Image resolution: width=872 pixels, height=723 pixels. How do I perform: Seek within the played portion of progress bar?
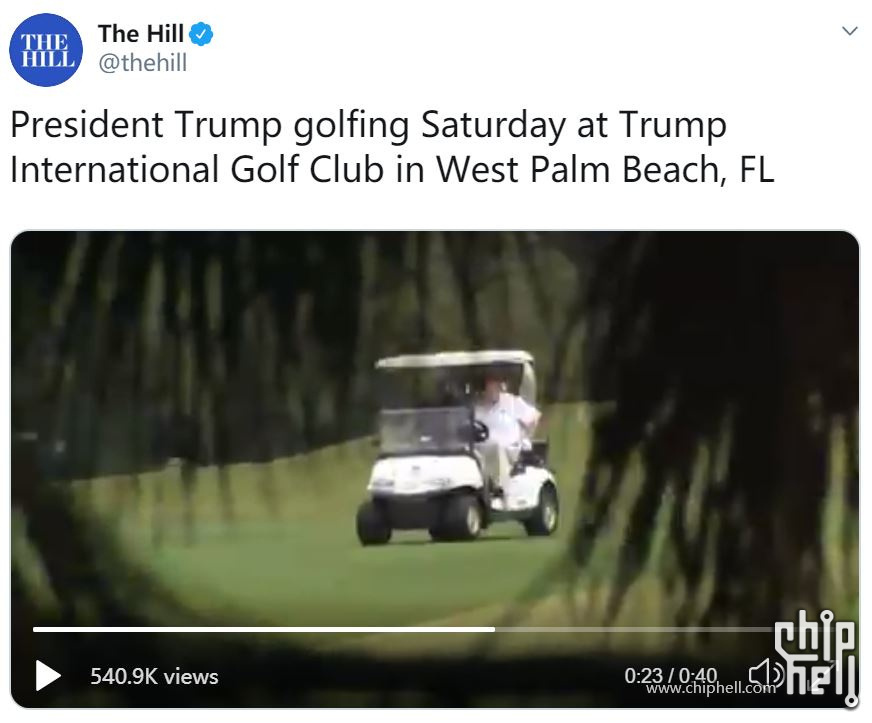tap(264, 630)
